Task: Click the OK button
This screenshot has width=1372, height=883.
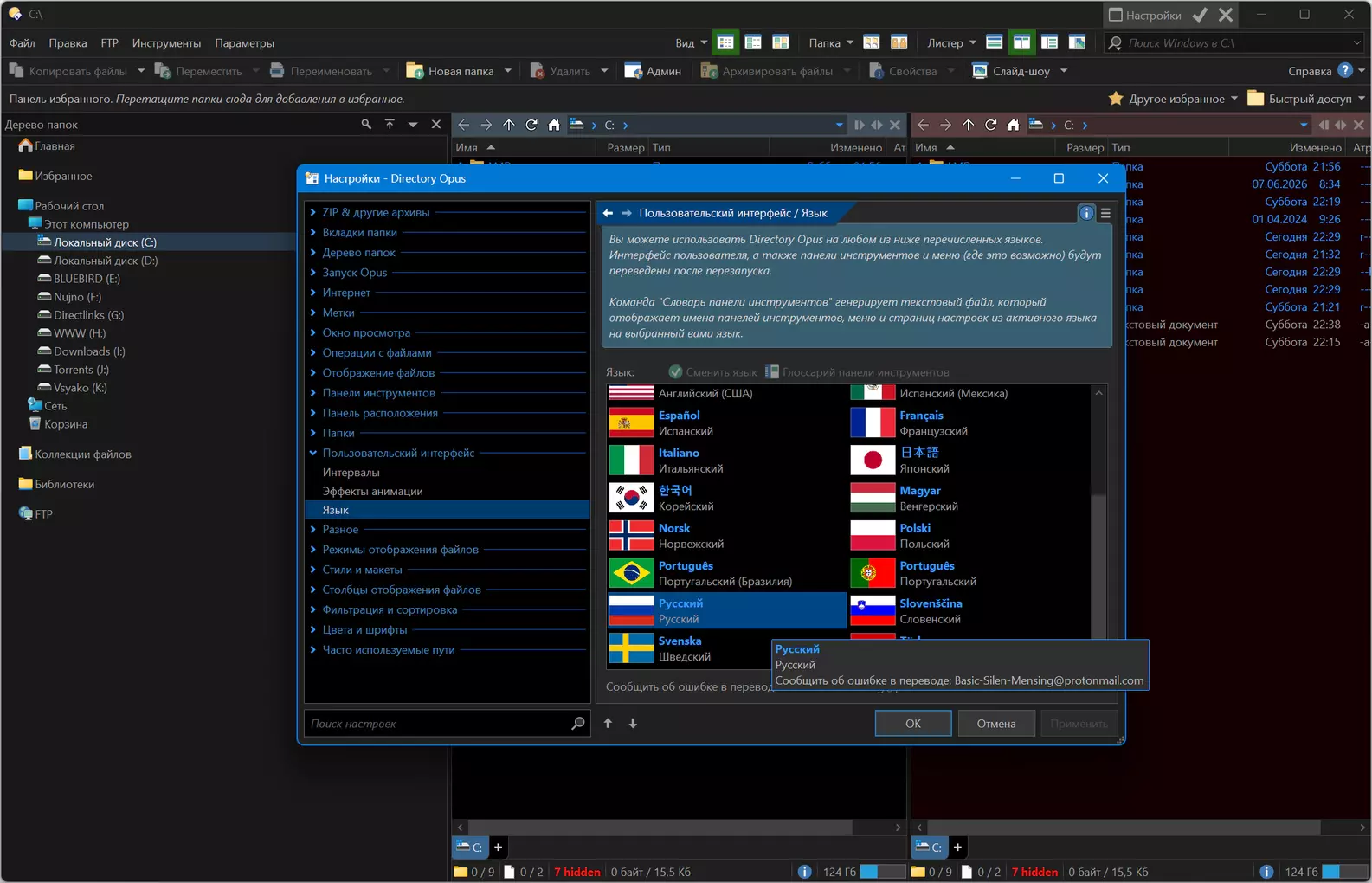Action: (913, 724)
